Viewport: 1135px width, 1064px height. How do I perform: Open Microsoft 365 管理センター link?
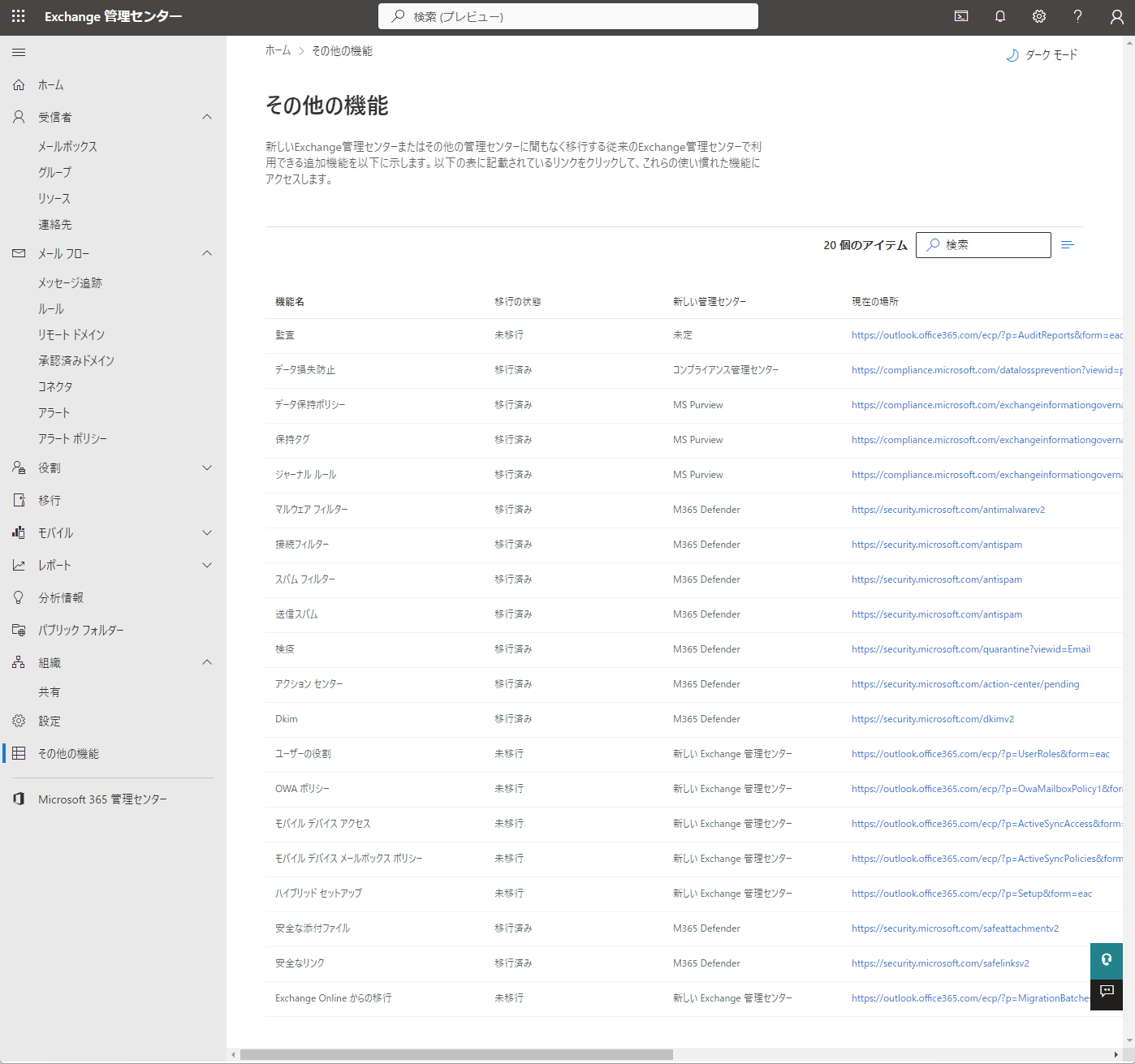[x=102, y=799]
